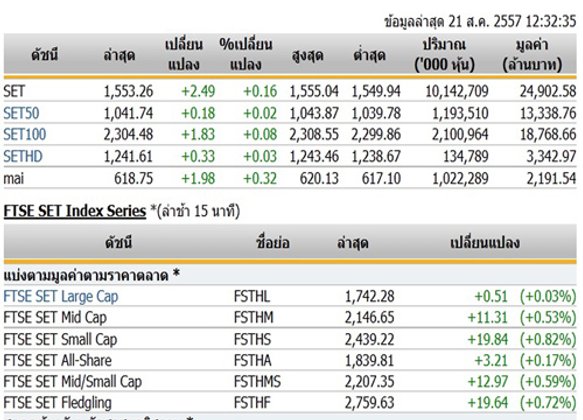Select the mai index row name
The image size is (583, 420).
pos(14,179)
